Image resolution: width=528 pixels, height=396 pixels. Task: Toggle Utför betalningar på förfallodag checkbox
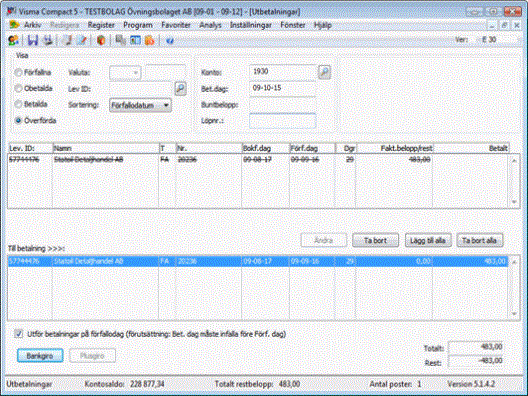[x=18, y=334]
